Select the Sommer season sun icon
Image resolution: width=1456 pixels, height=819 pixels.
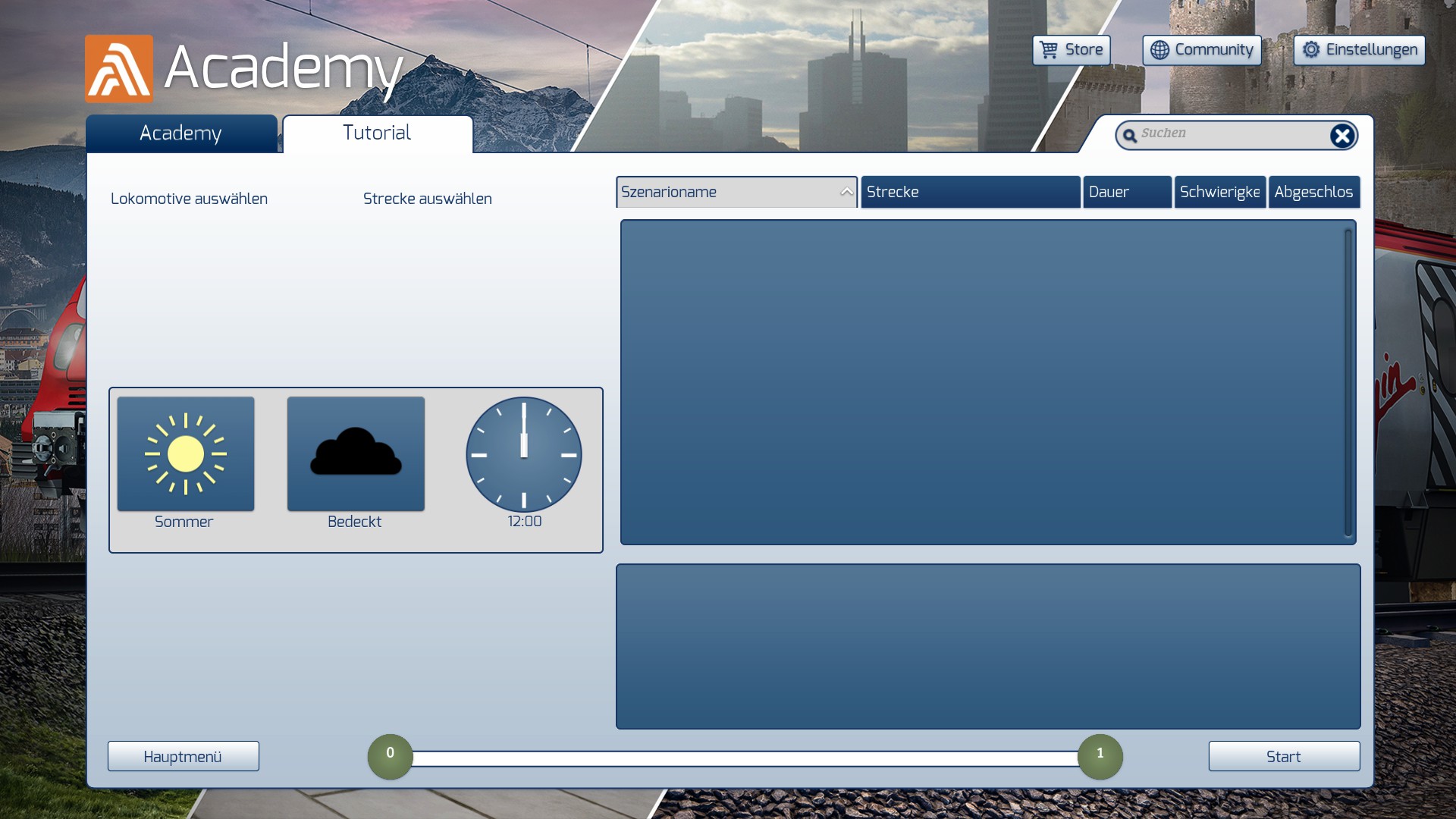pos(186,453)
